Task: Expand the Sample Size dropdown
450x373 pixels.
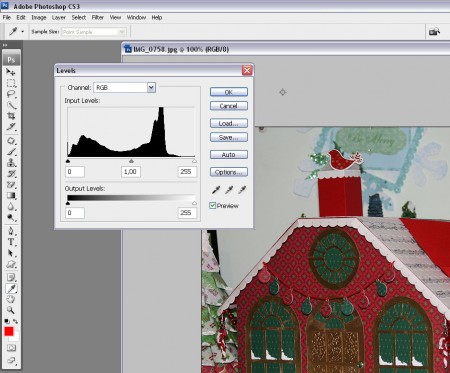Action: tap(94, 32)
